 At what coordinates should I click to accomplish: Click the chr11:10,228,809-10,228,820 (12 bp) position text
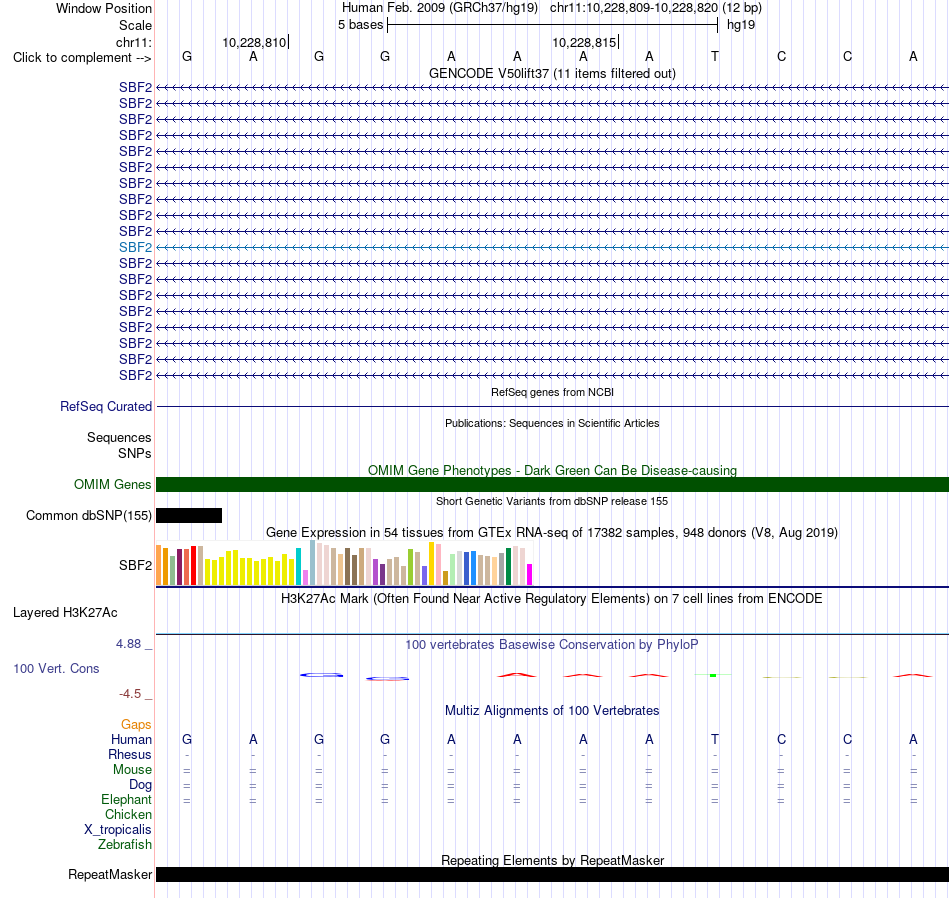tap(656, 8)
